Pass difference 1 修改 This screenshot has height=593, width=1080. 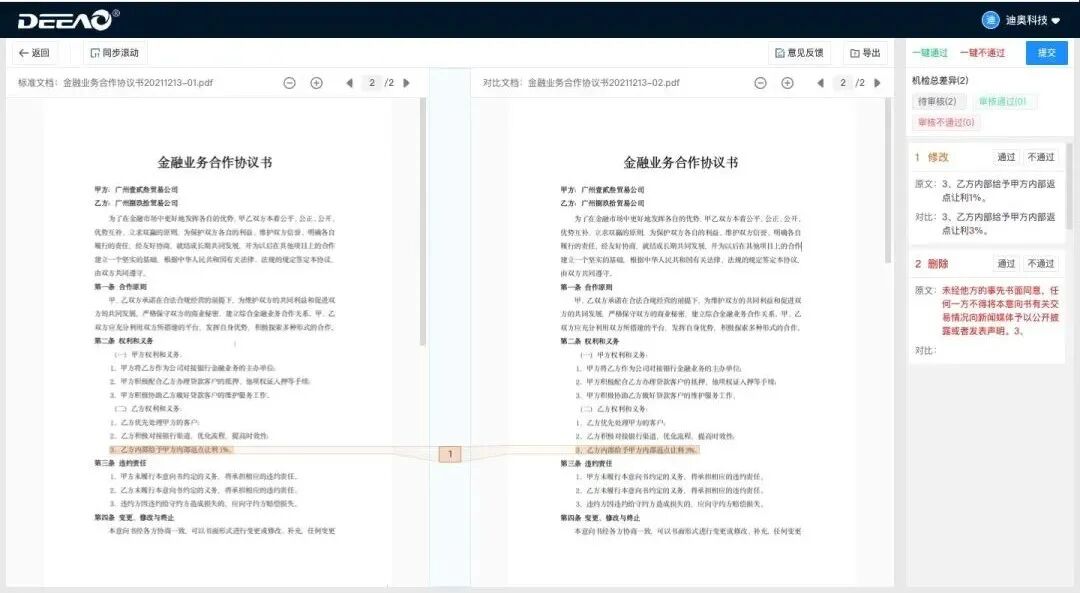click(1006, 157)
